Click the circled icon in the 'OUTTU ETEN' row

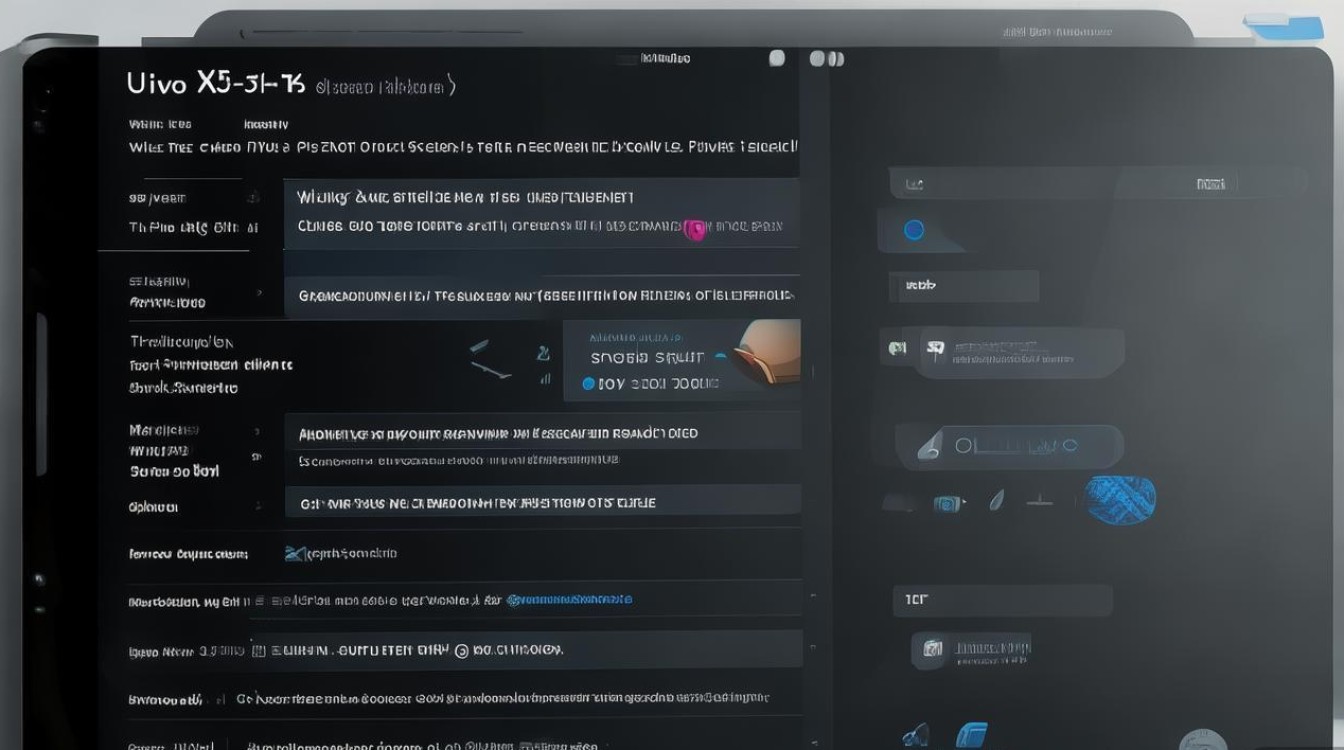[461, 650]
